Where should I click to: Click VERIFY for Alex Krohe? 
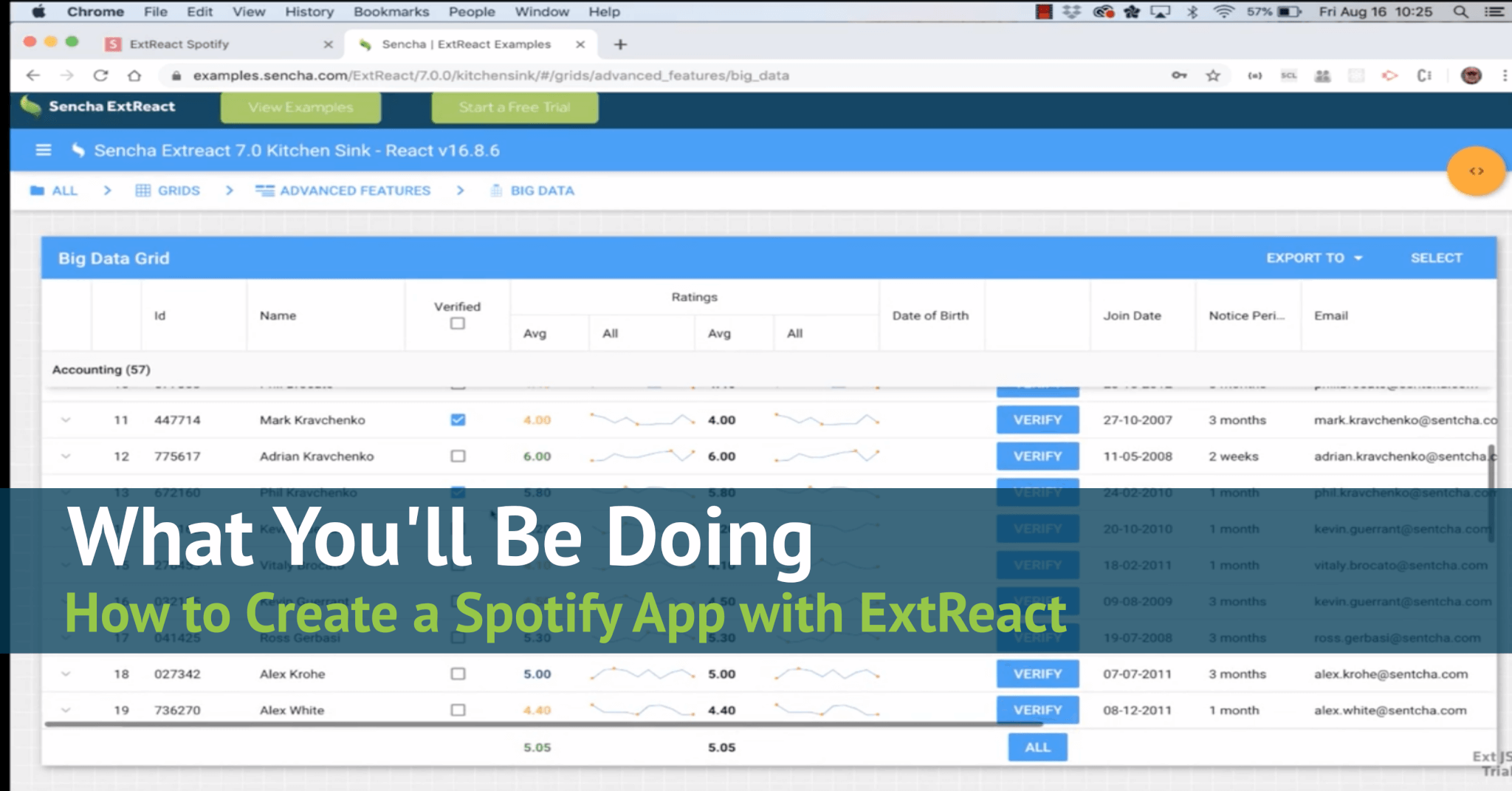(1037, 674)
